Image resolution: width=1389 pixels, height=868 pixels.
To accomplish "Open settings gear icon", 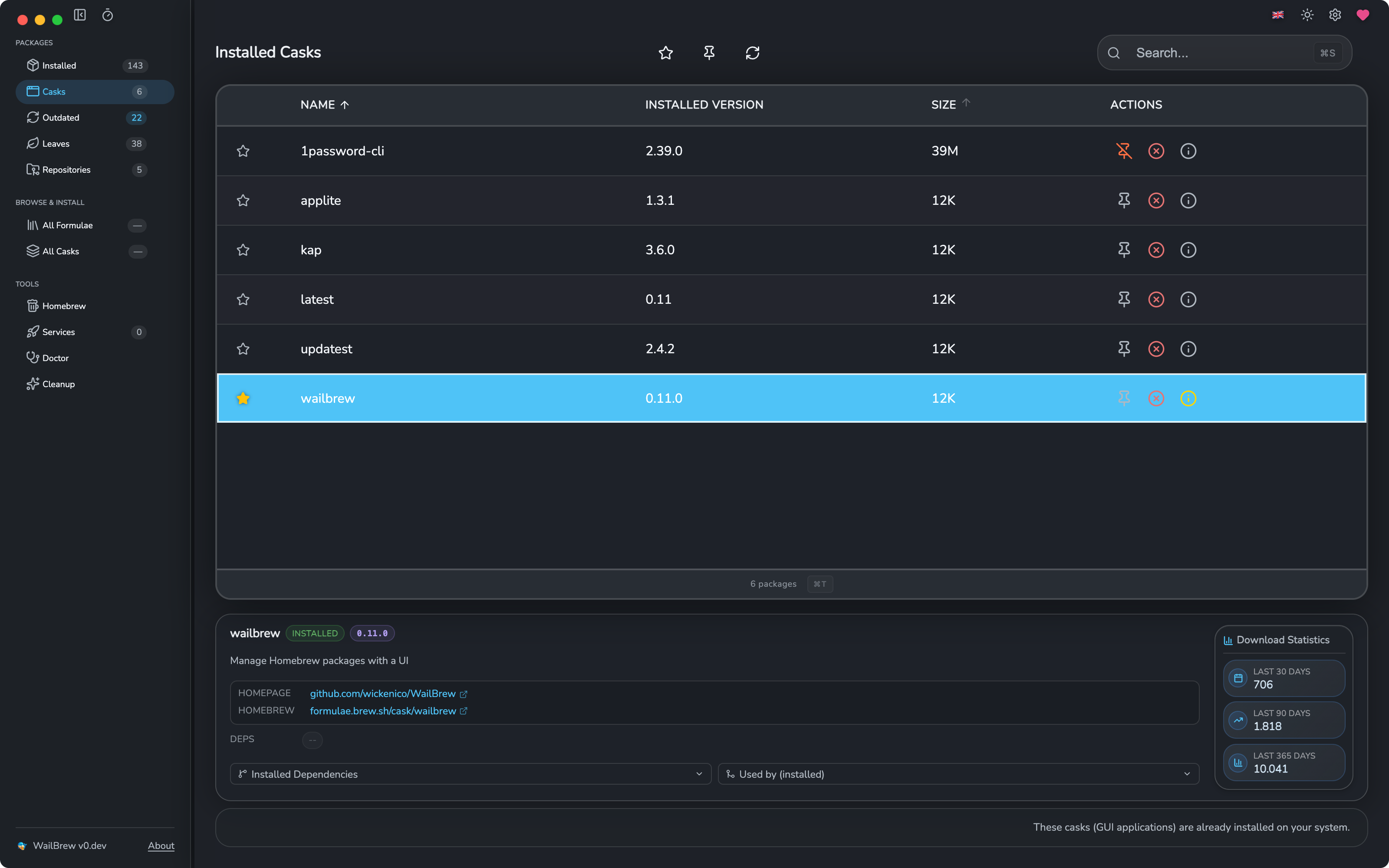I will click(x=1335, y=15).
